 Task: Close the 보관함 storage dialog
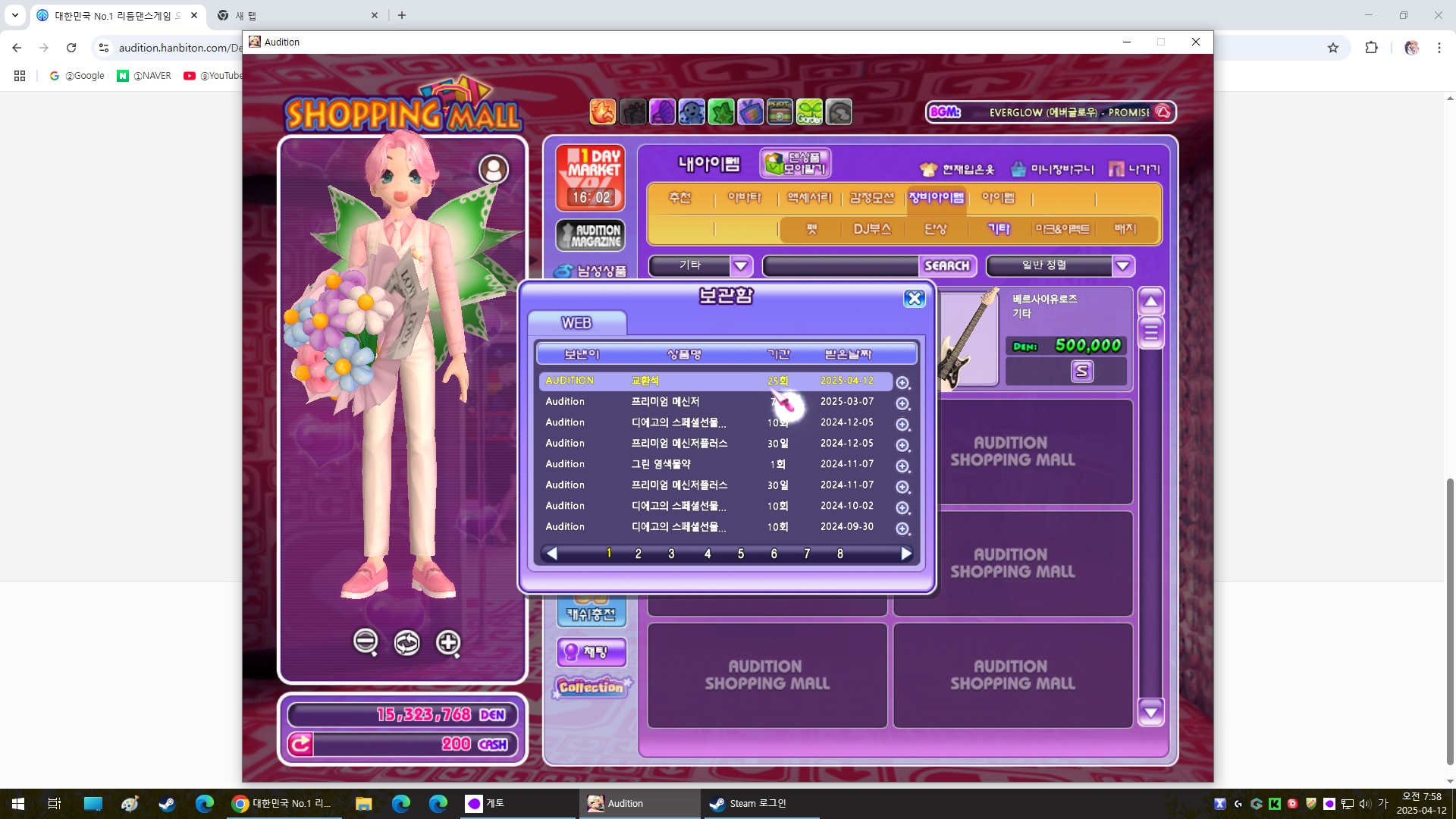click(914, 298)
